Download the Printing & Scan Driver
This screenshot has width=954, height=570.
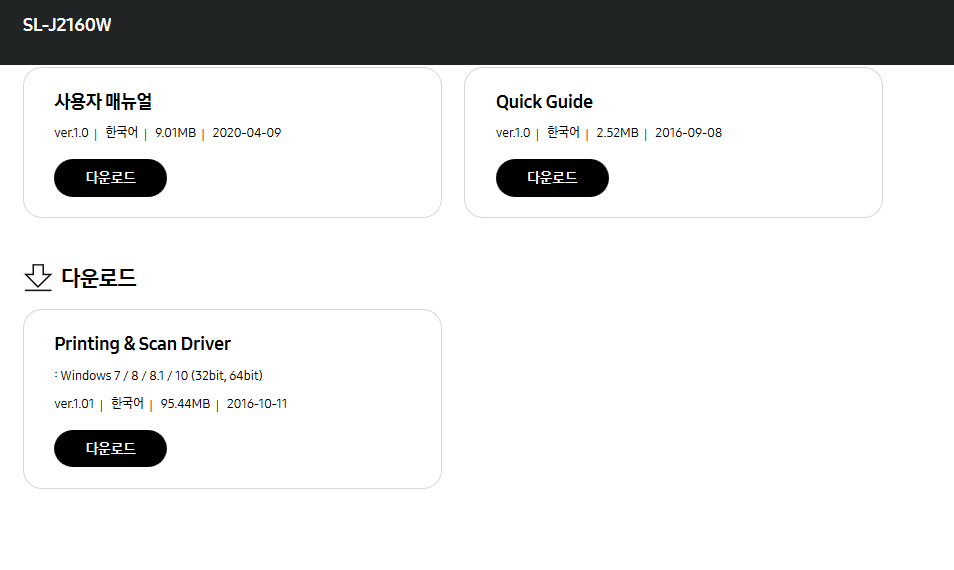click(110, 448)
